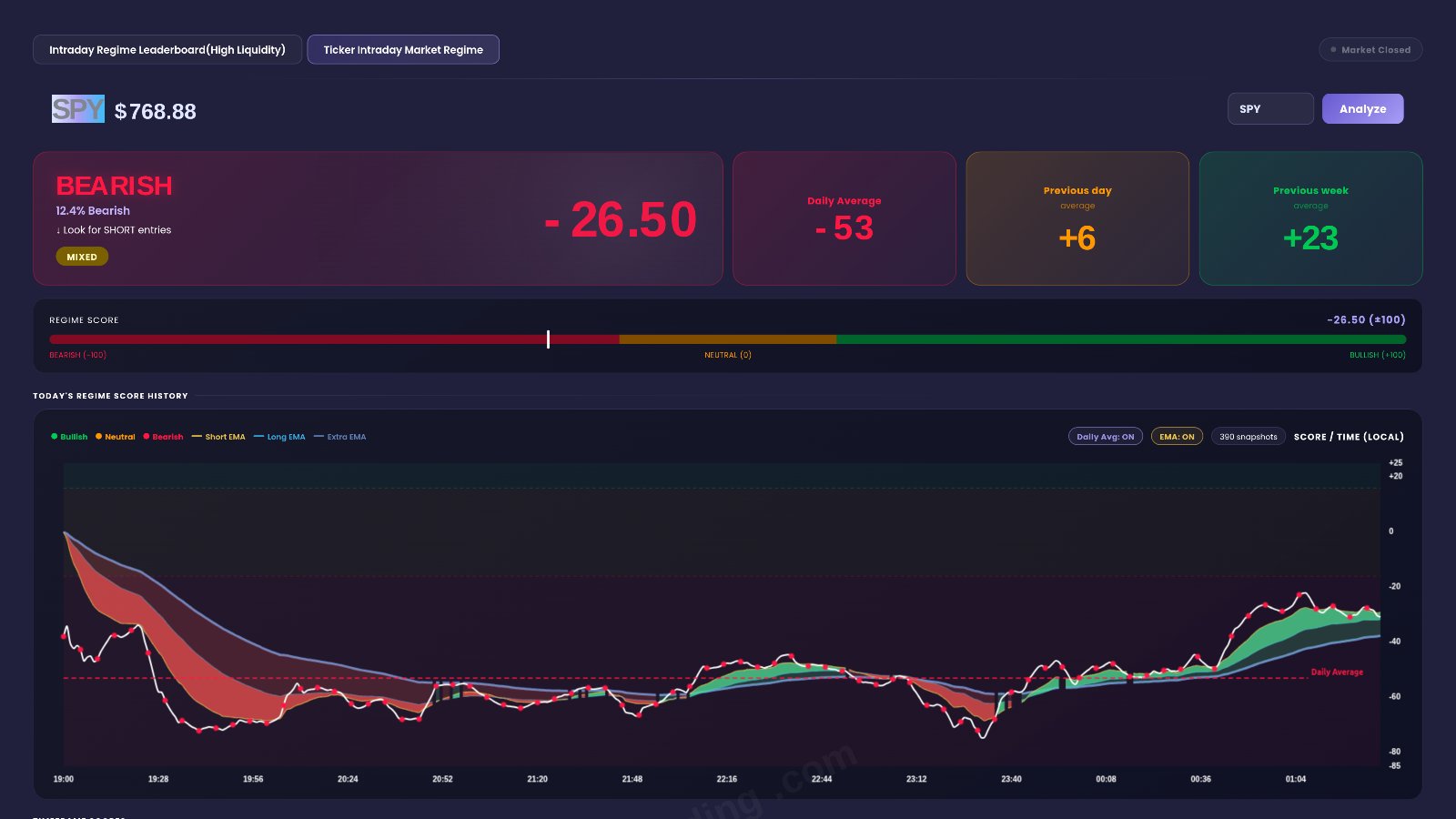Click the $768.88 price
Viewport: 1456px width, 819px height.
156,111
